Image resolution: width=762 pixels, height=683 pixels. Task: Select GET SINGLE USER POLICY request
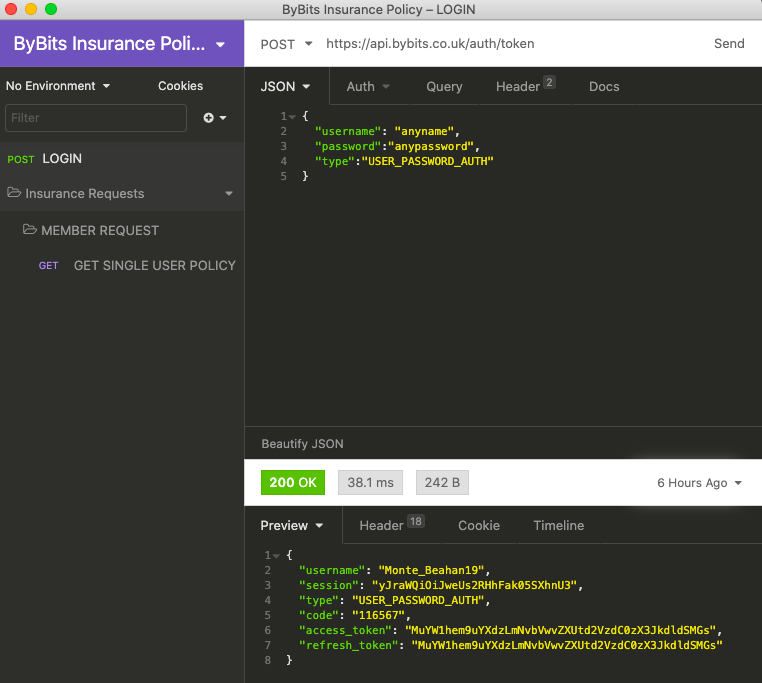click(x=137, y=265)
